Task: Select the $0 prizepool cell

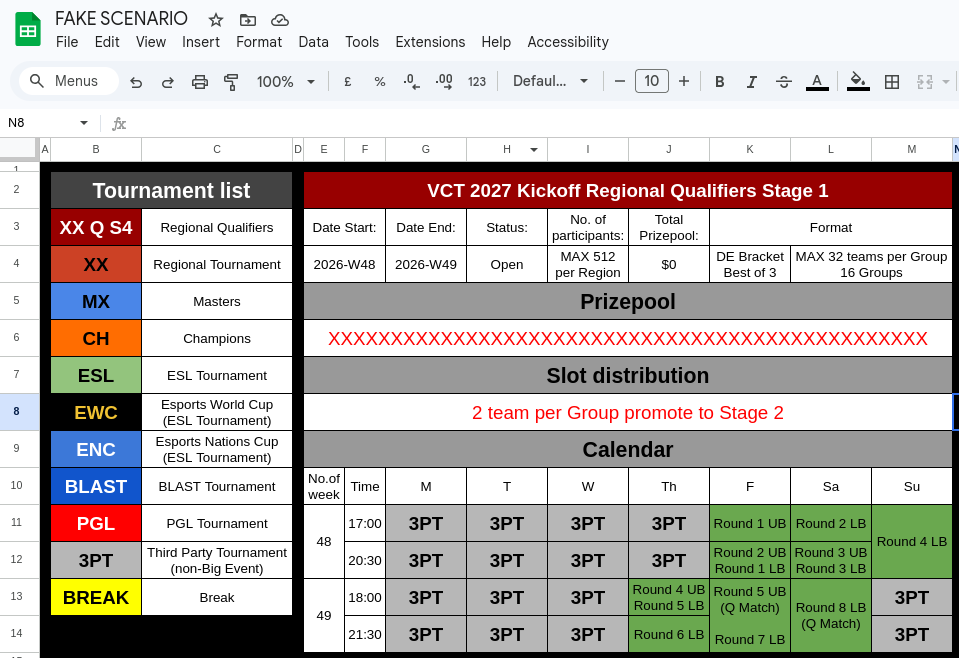Action: (668, 264)
